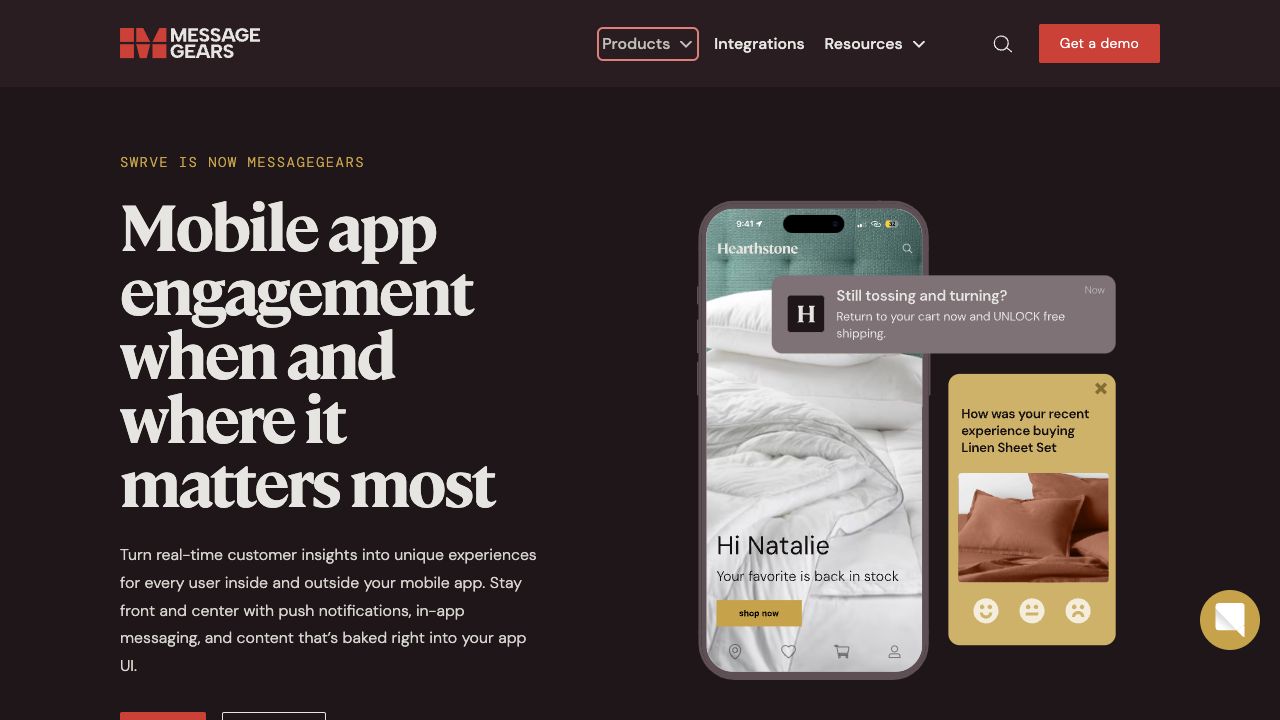Image resolution: width=1280 pixels, height=720 pixels.
Task: Click the Get a demo button
Action: click(x=1099, y=44)
